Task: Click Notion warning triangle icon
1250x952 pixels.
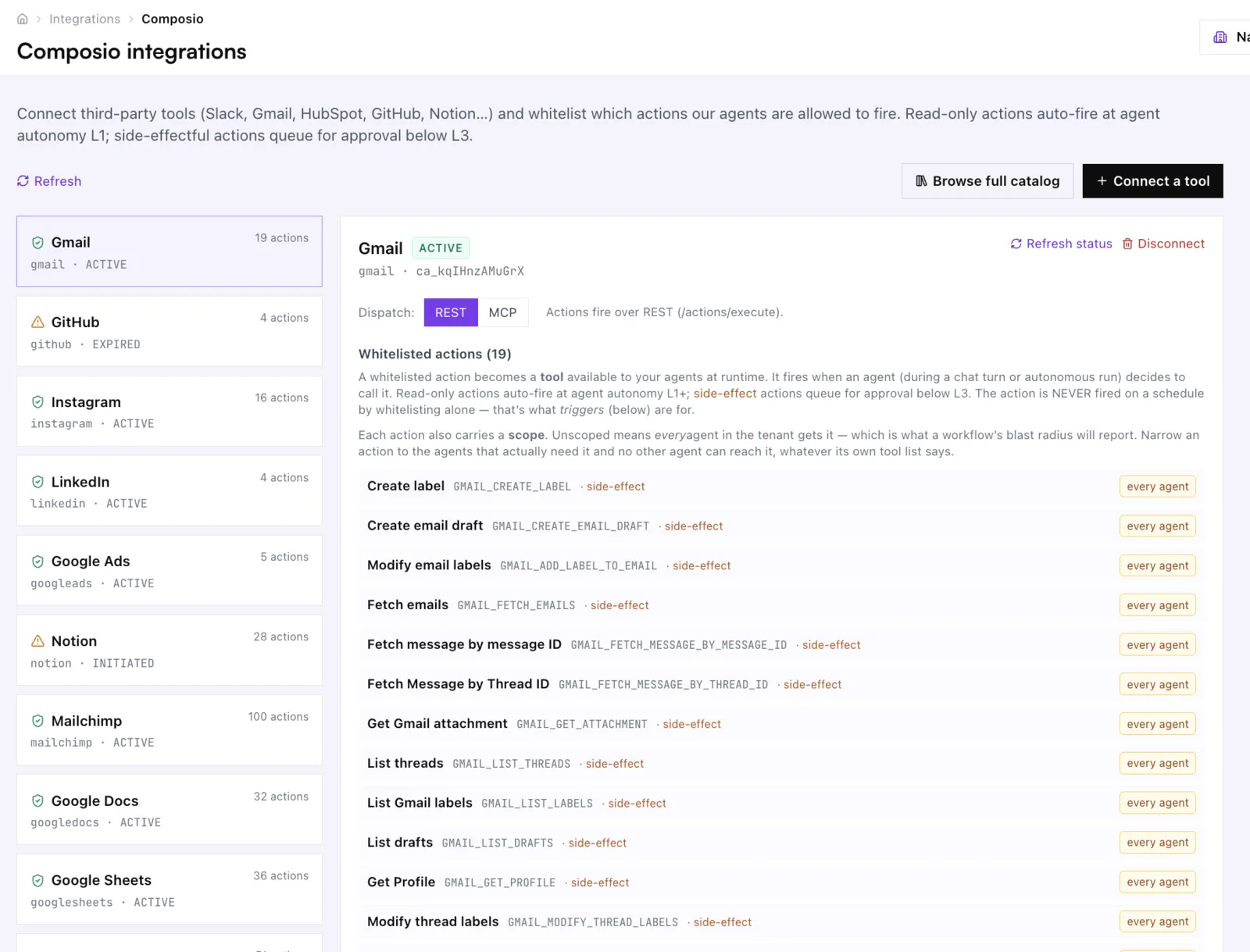Action: pyautogui.click(x=37, y=641)
